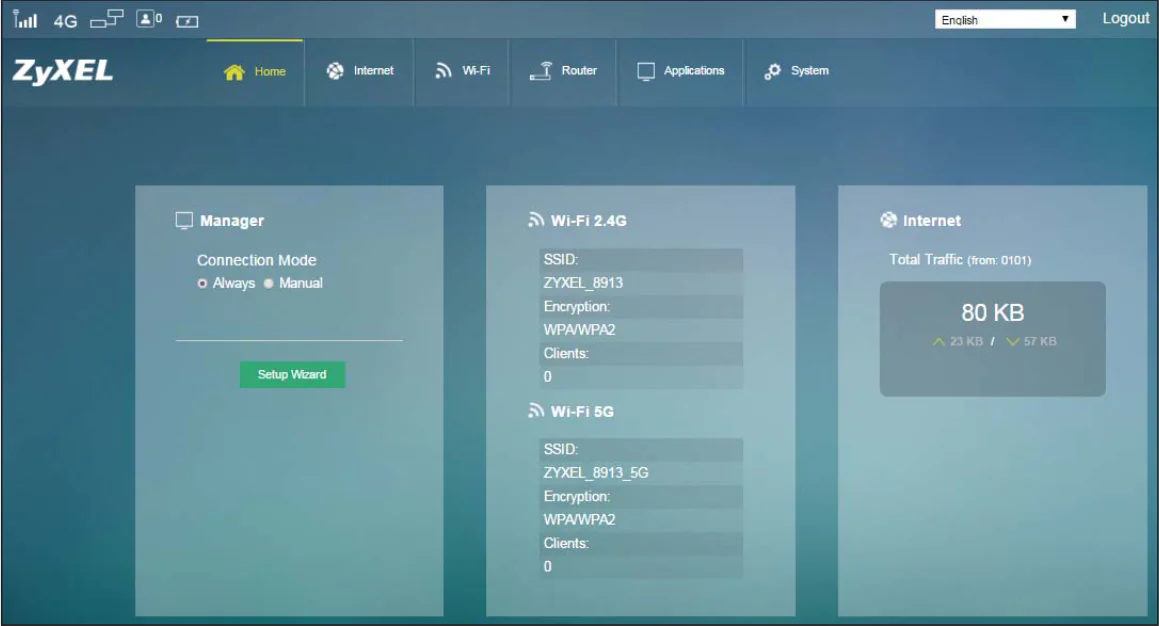The height and width of the screenshot is (626, 1159).
Task: Click the ZYXEL_8913_5G SSID value
Action: 596,472
